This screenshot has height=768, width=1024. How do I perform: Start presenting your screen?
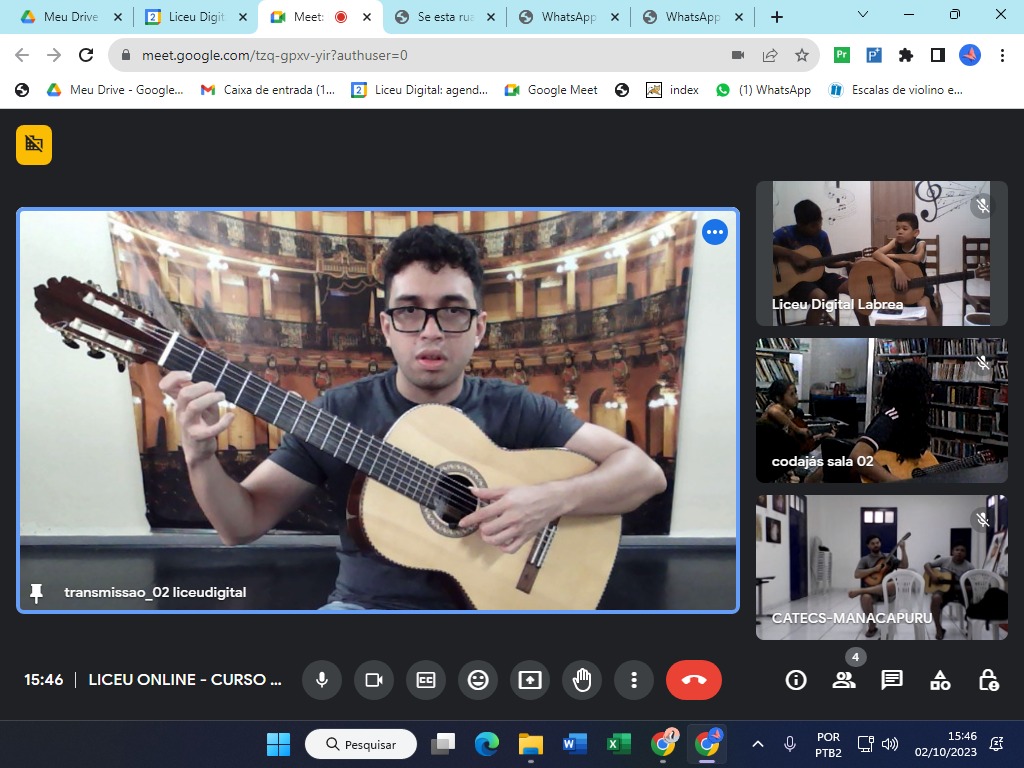pyautogui.click(x=530, y=680)
